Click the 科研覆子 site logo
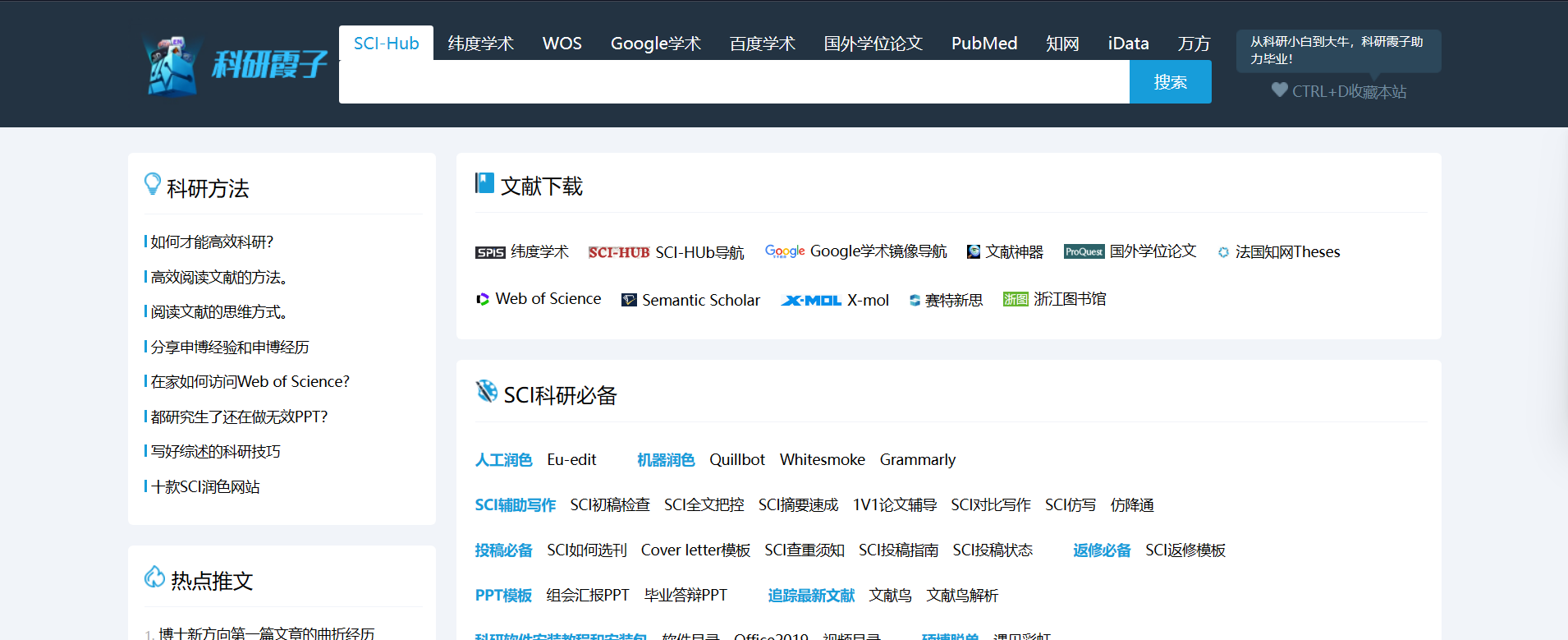The height and width of the screenshot is (640, 1568). (x=235, y=65)
